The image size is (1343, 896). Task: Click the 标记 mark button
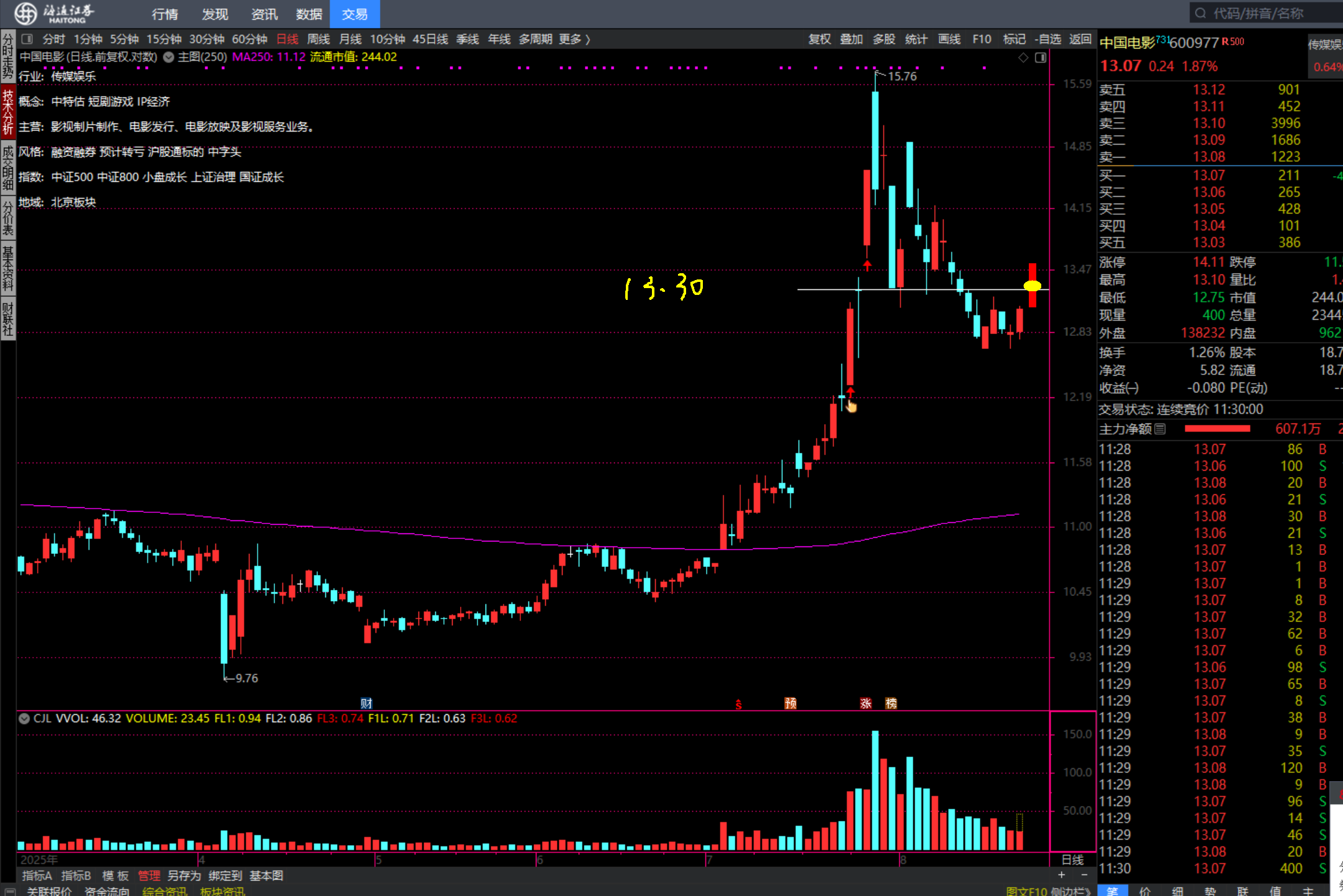[1015, 39]
